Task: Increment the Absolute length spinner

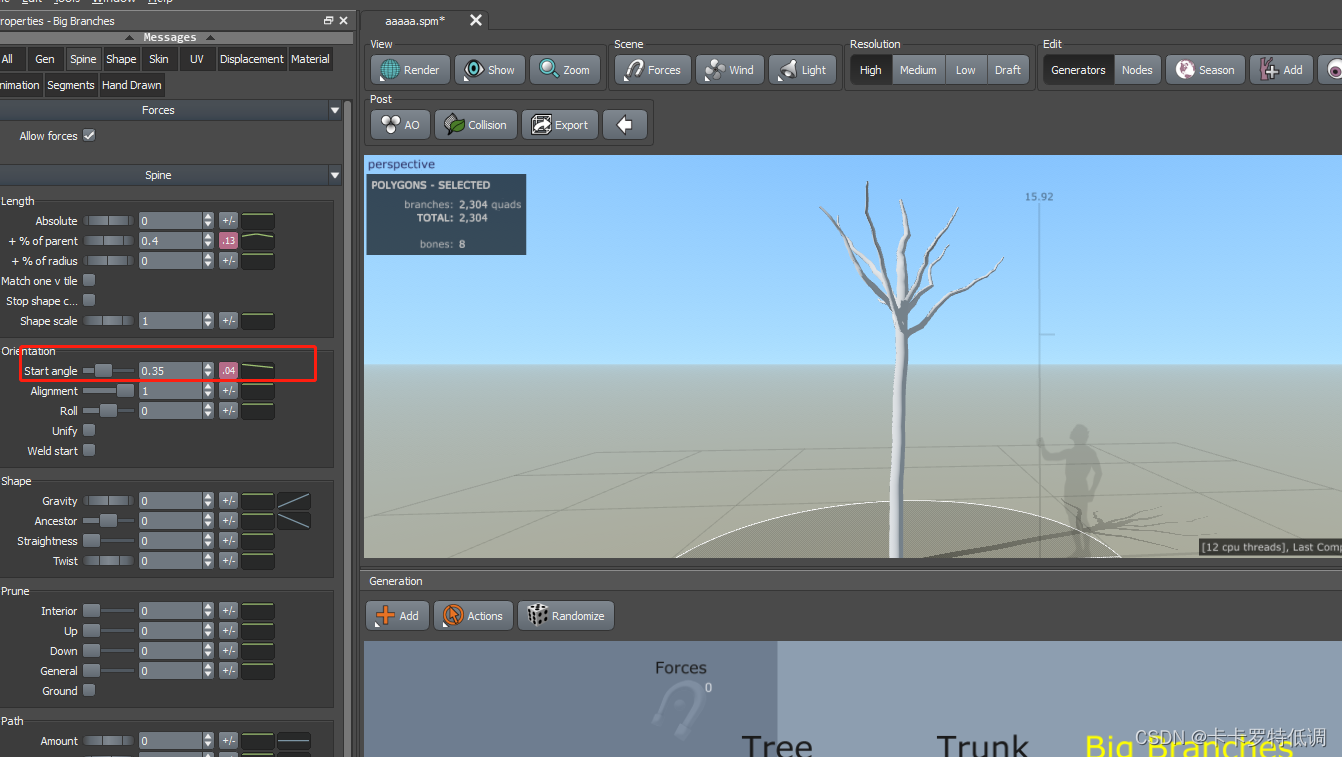Action: coord(208,217)
